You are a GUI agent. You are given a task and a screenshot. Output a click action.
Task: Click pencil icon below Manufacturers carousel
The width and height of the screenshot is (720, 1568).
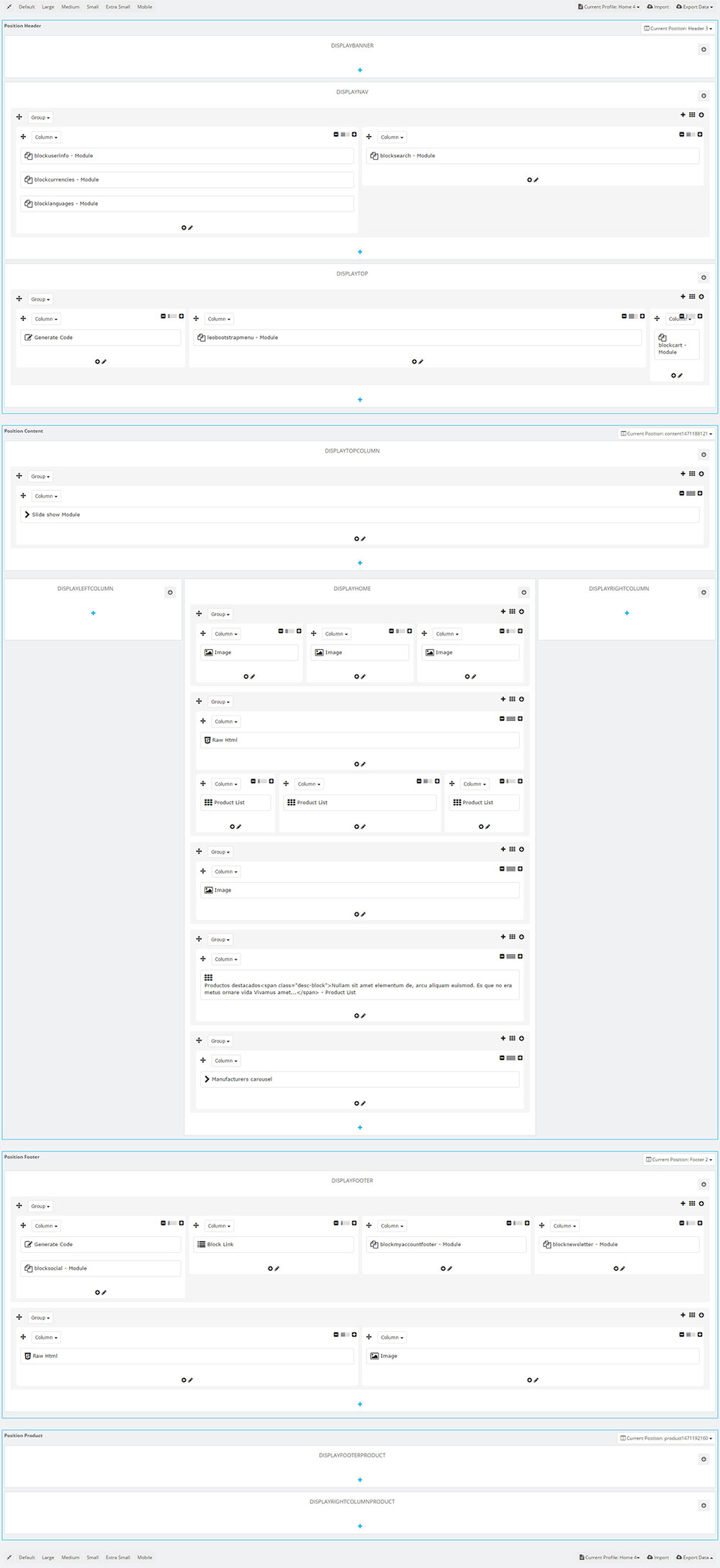coord(364,1103)
